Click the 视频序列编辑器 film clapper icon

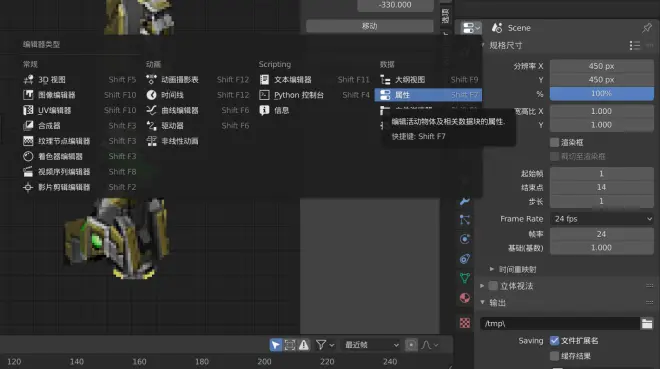pyautogui.click(x=28, y=172)
